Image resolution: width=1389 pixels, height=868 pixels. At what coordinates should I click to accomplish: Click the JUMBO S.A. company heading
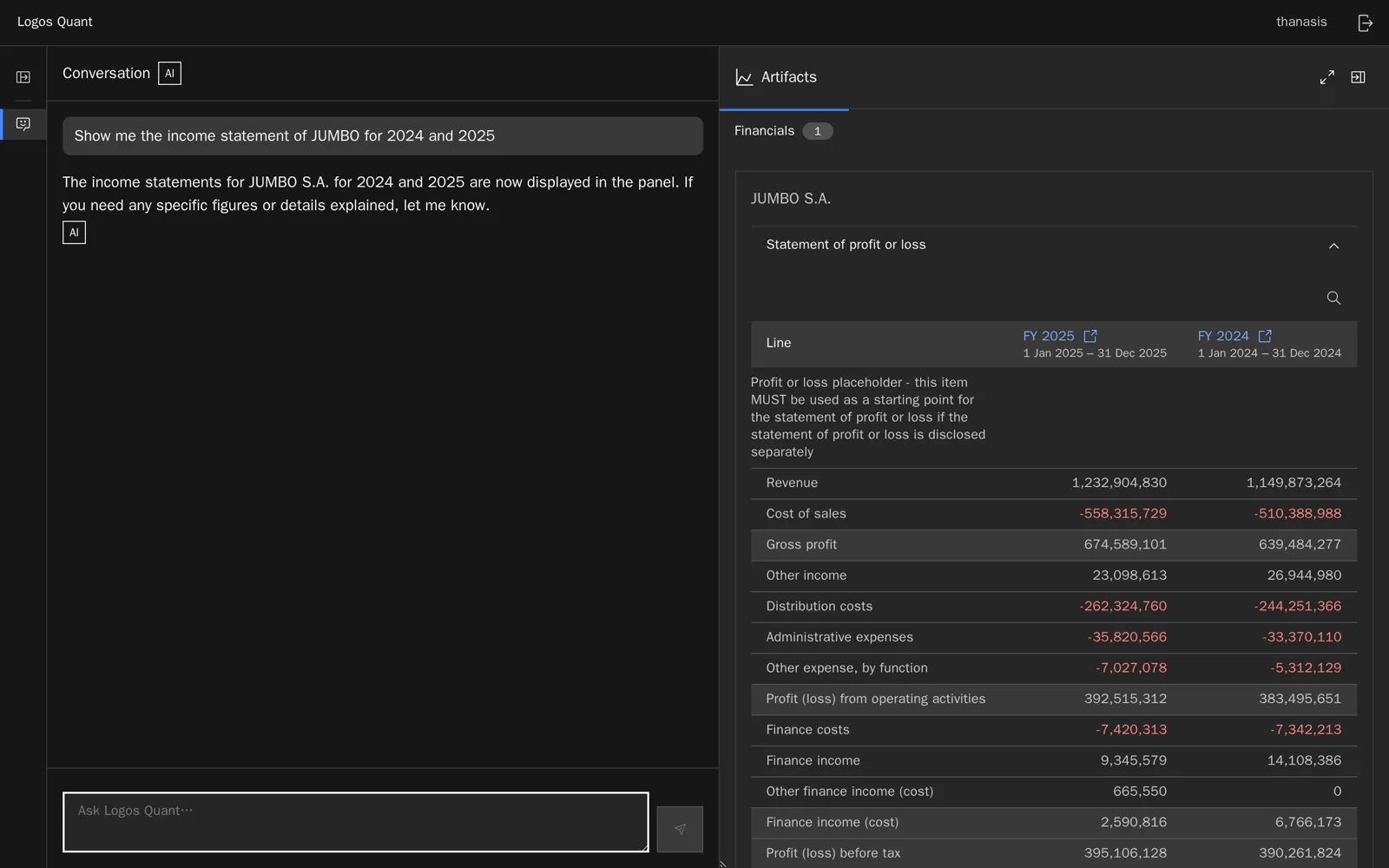791,199
